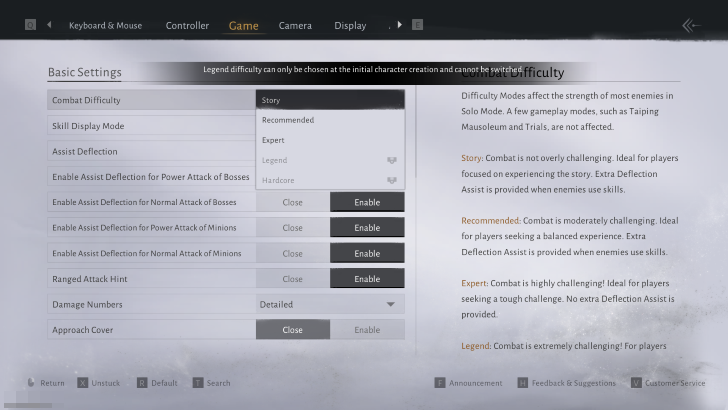The height and width of the screenshot is (410, 728).
Task: Expand the Damage Numbers dropdown arrow
Action: coord(390,305)
